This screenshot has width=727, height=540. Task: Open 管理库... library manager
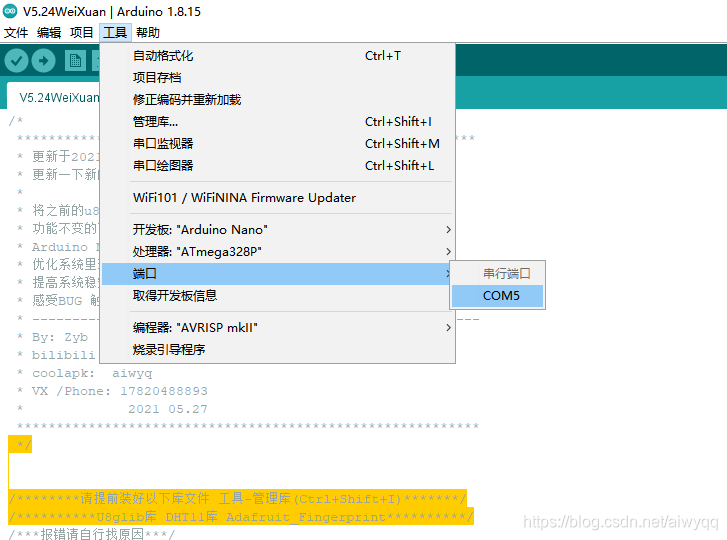coord(277,121)
